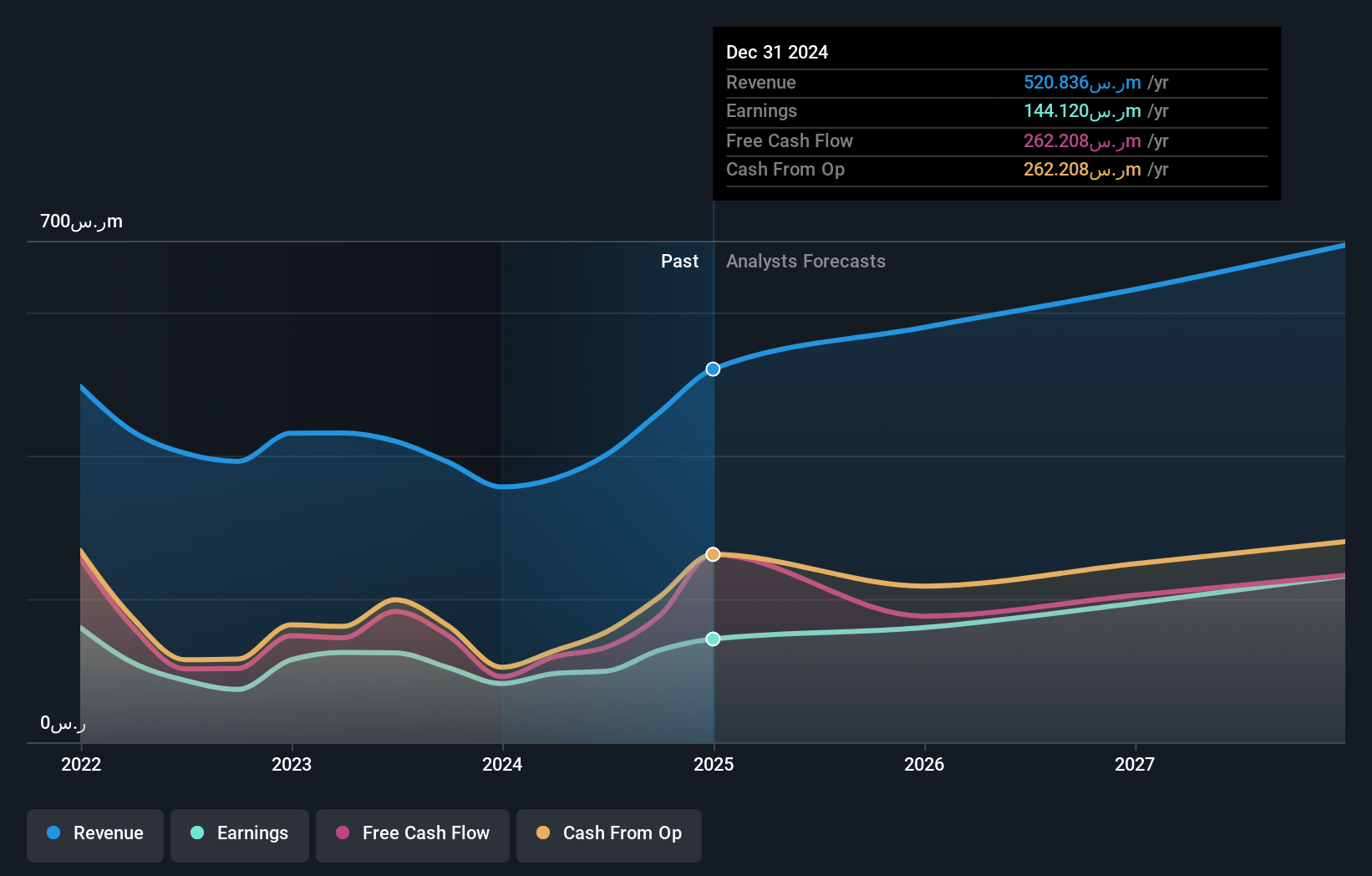Click the 'Cash From Op' row label in tooltip
Screen dimensions: 1372x876
coord(785,169)
